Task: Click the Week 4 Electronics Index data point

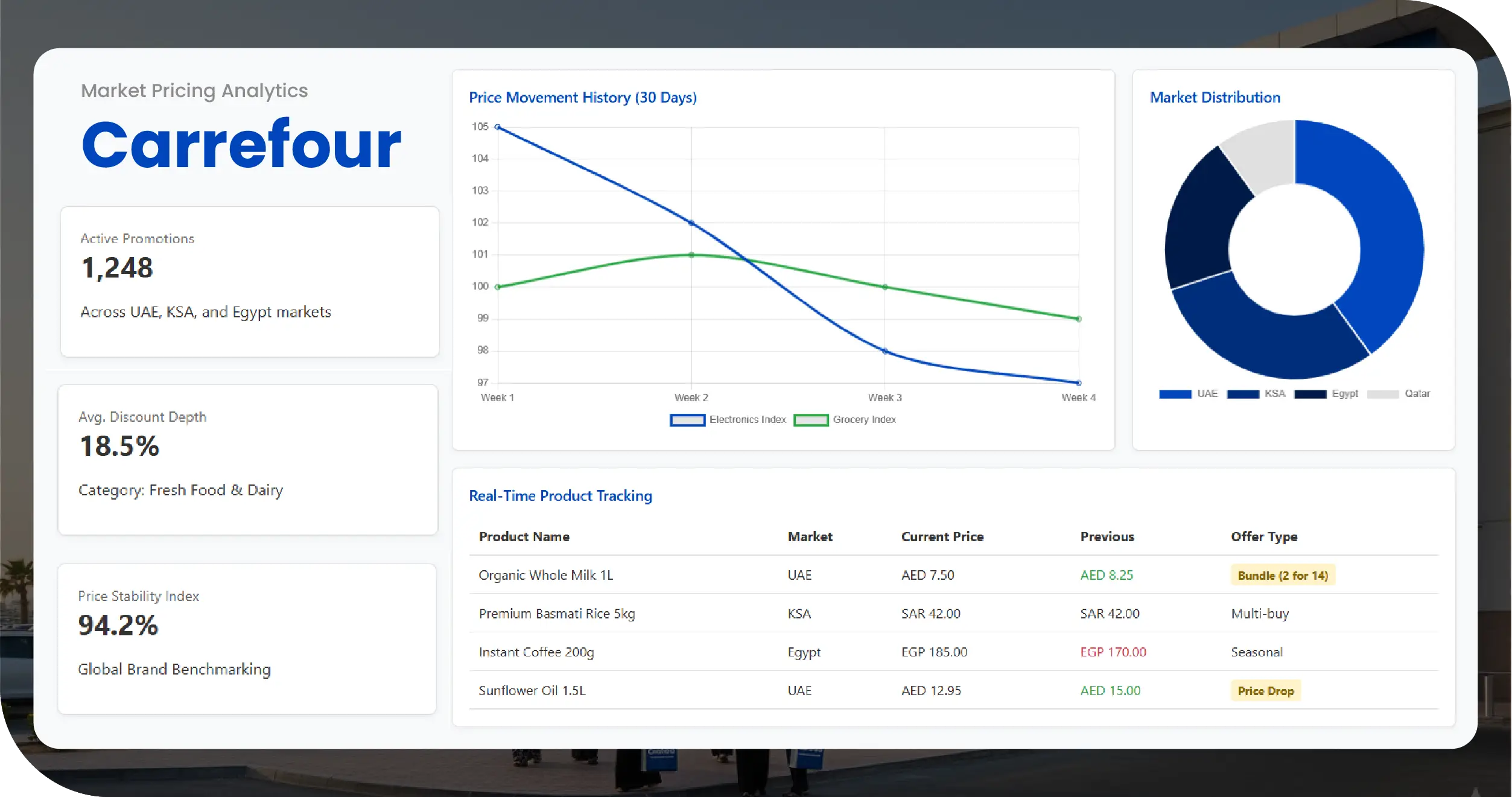Action: coord(1079,383)
